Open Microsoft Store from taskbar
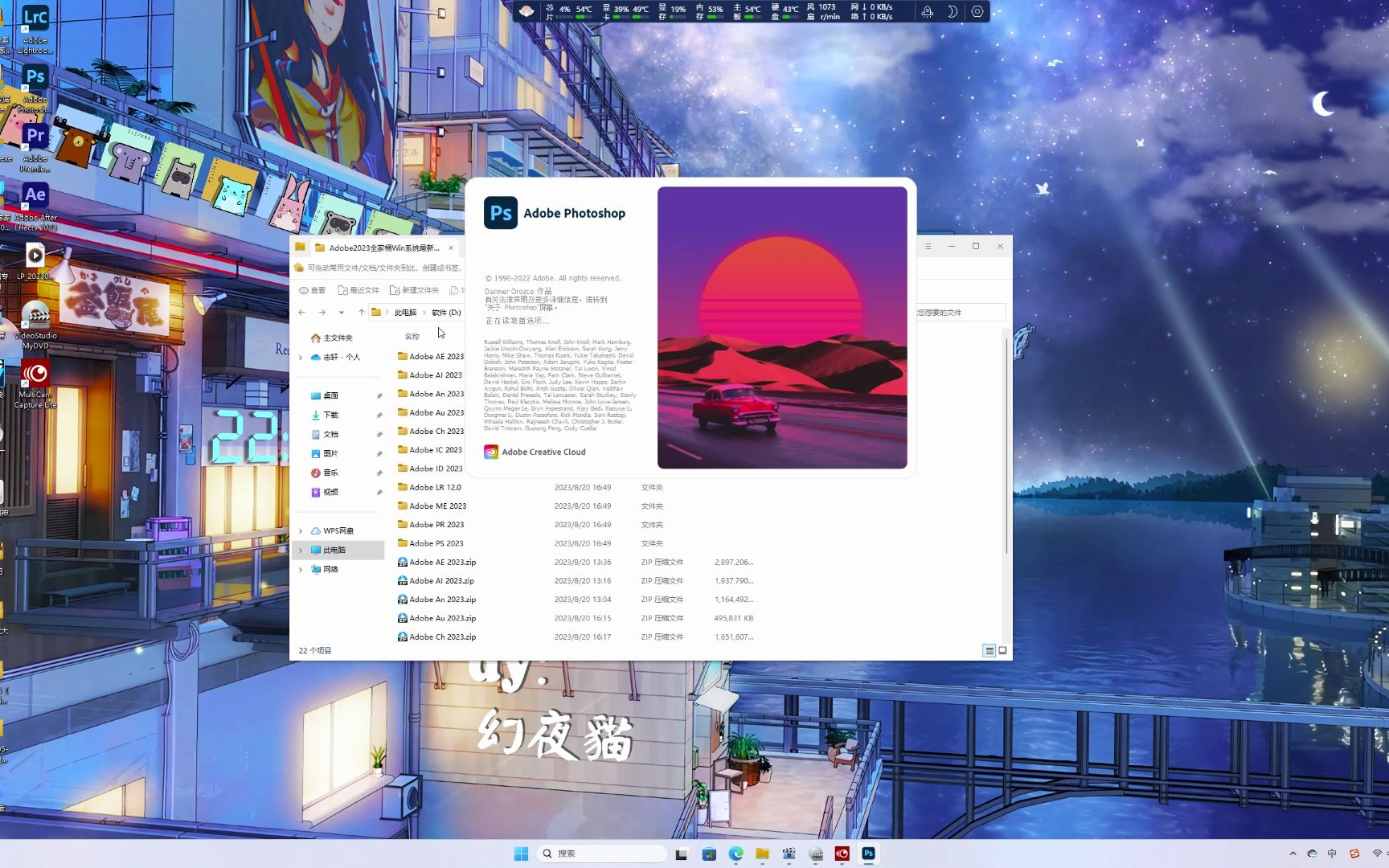 pos(709,854)
